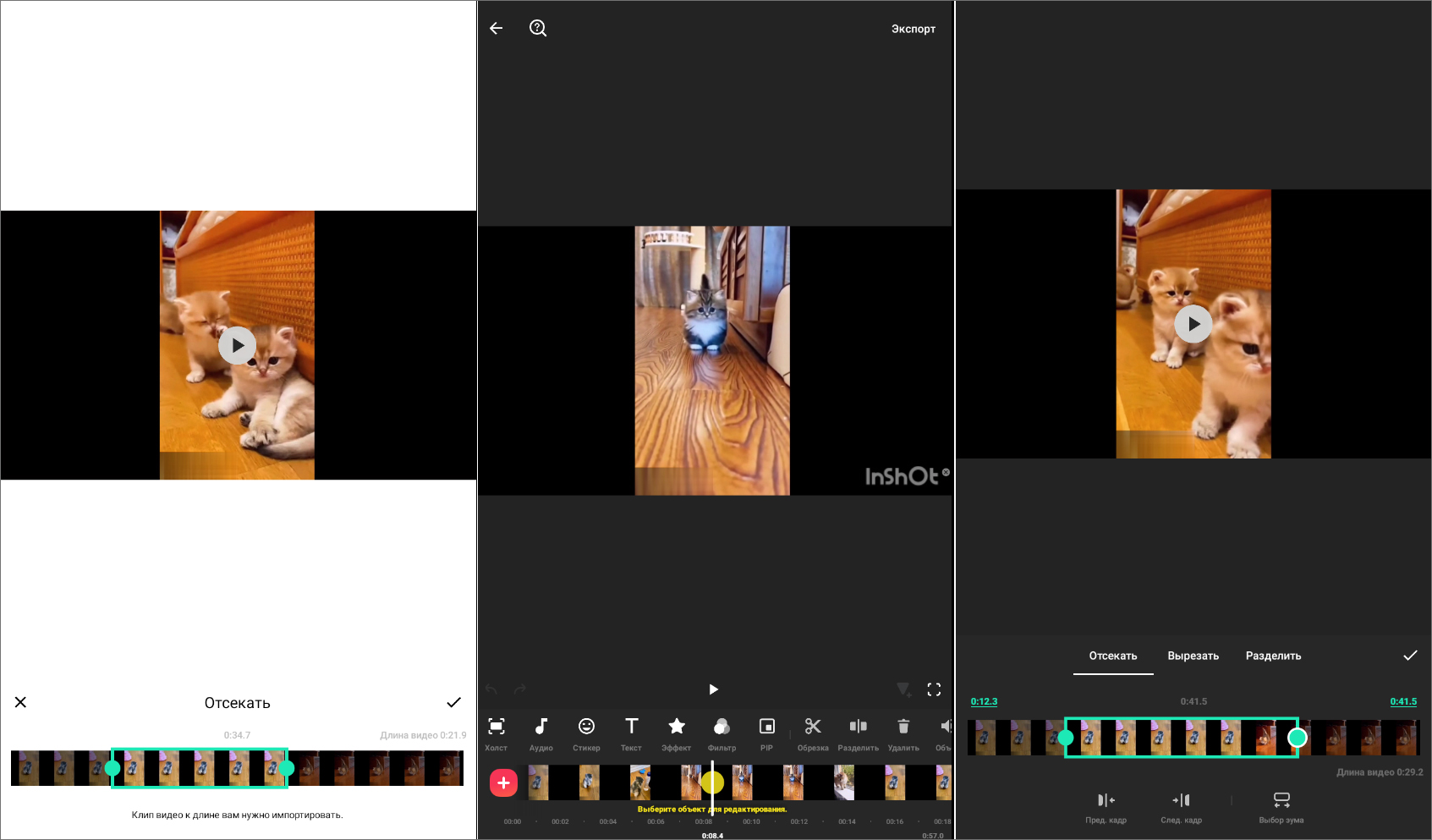Screen dimensions: 1432x840
Task: Open the PIP tool
Action: coord(766,733)
